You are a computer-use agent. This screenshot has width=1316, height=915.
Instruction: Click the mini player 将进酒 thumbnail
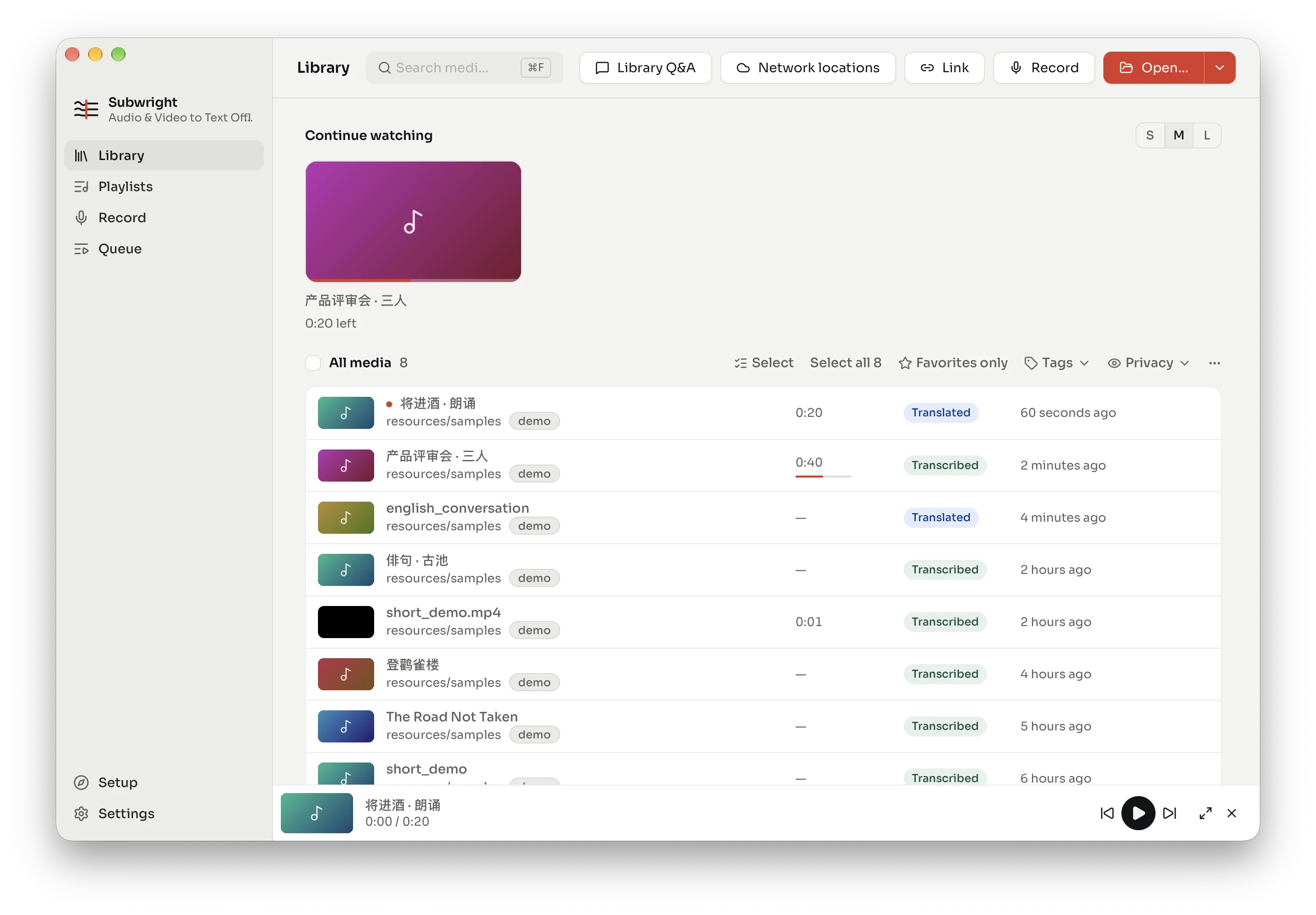tap(316, 813)
